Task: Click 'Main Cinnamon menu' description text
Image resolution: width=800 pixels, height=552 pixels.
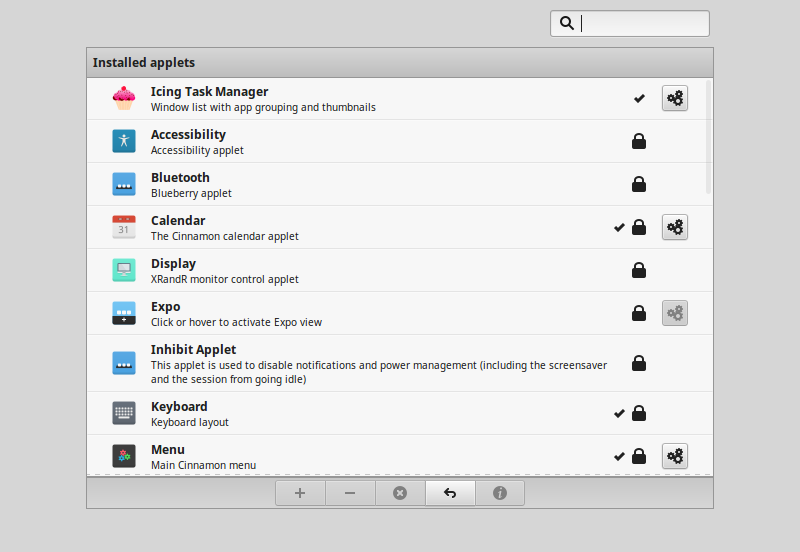Action: pos(204,465)
